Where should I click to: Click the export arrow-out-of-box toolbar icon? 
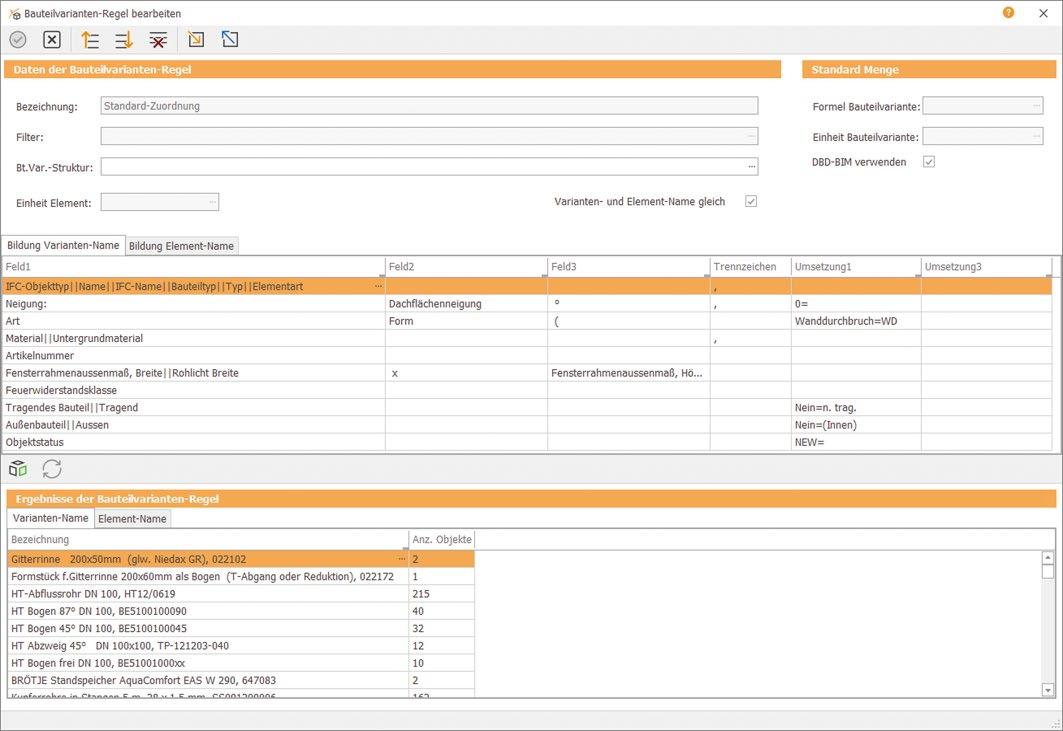click(x=230, y=40)
